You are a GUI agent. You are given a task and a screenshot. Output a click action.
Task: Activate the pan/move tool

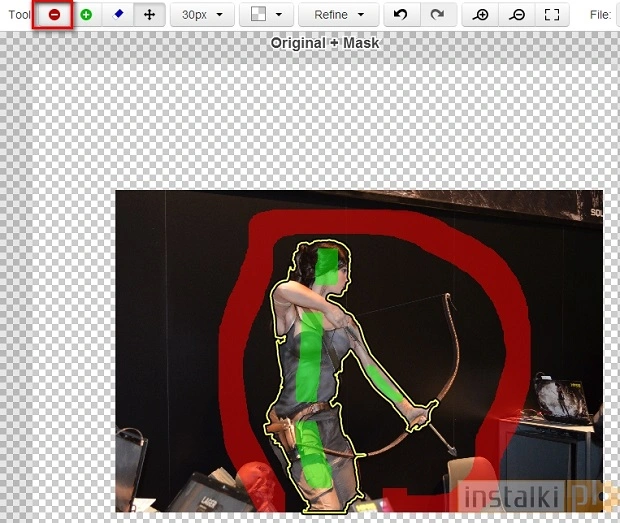[149, 15]
